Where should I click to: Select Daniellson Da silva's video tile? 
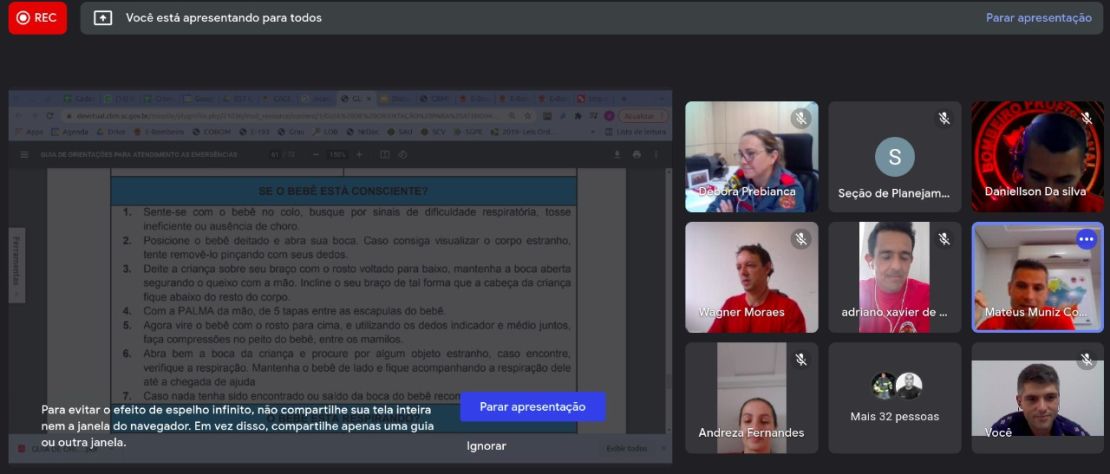pyautogui.click(x=1038, y=157)
